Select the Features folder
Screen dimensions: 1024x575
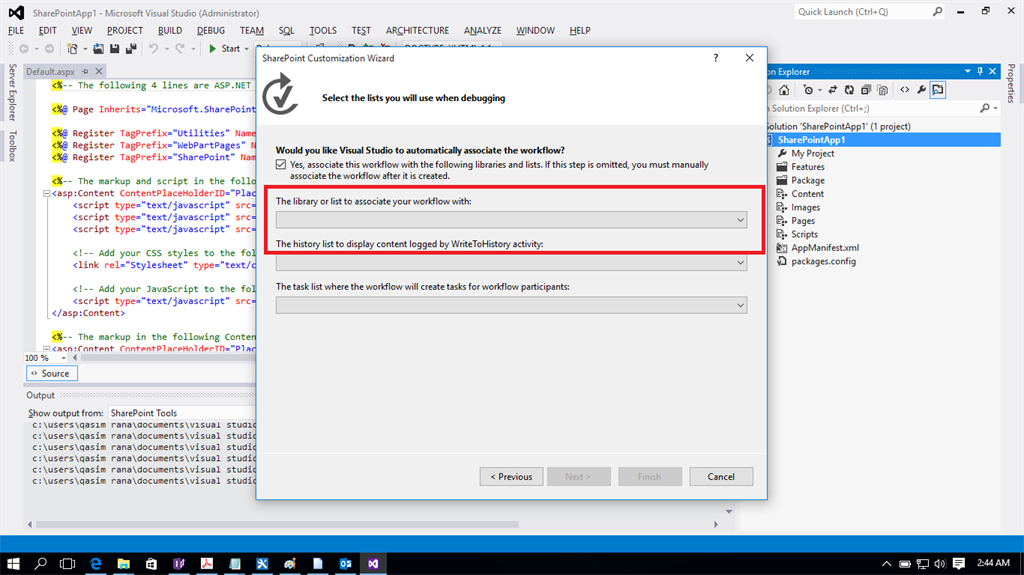coord(808,167)
